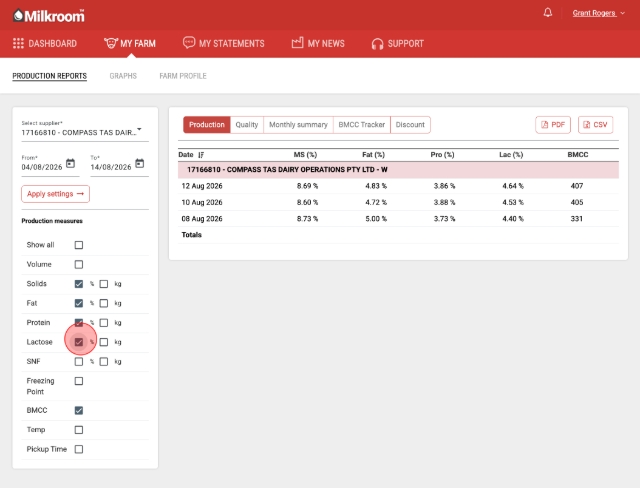Expand Grant Rogers user menu chevron

[x=622, y=13]
